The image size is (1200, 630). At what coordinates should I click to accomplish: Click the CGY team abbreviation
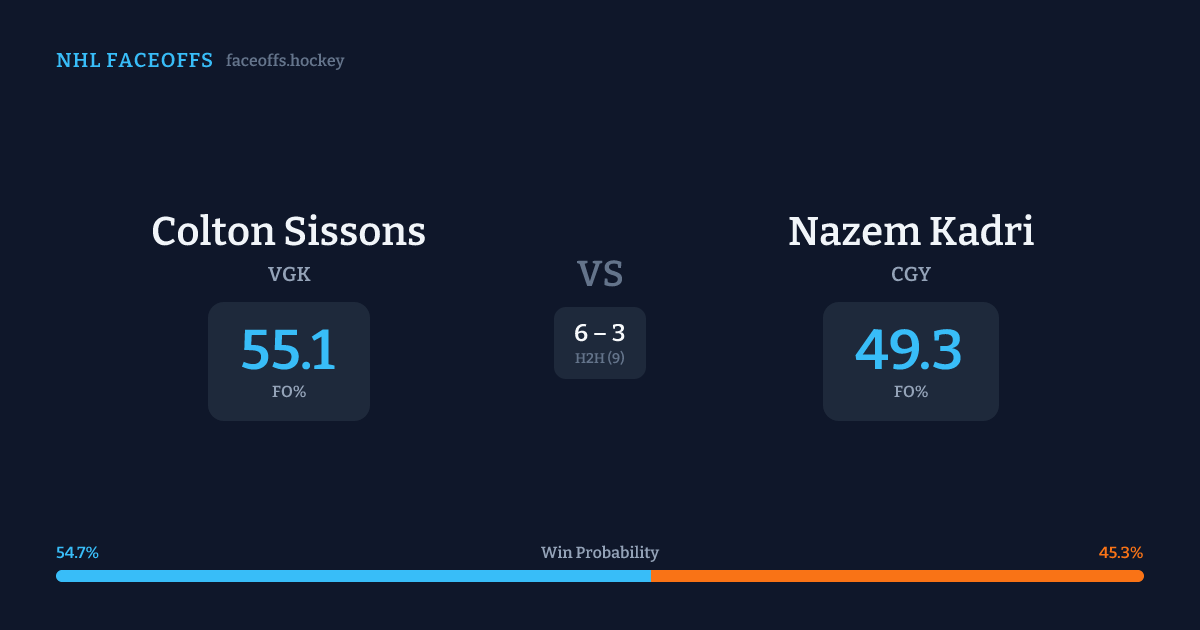(x=911, y=274)
